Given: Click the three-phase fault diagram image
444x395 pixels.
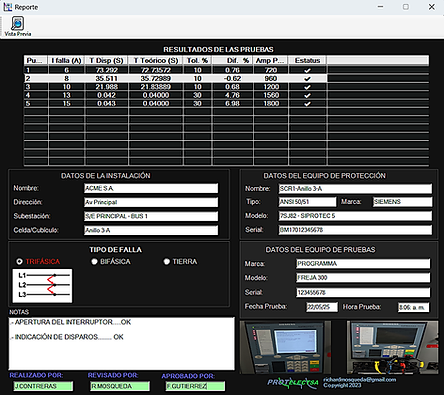Looking at the screenshot, I should (x=42, y=286).
